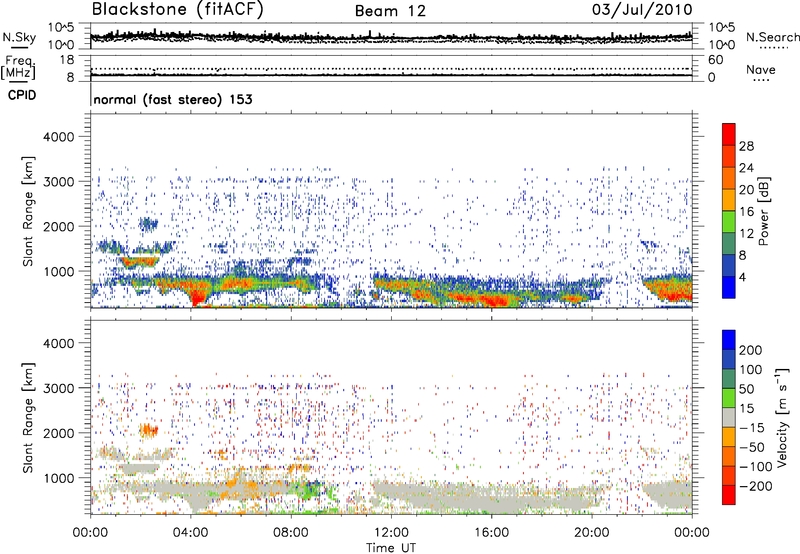Viewport: 800px width, 554px height.
Task: Click the bright blue bottom power colorbar swatch
Action: pos(729,288)
